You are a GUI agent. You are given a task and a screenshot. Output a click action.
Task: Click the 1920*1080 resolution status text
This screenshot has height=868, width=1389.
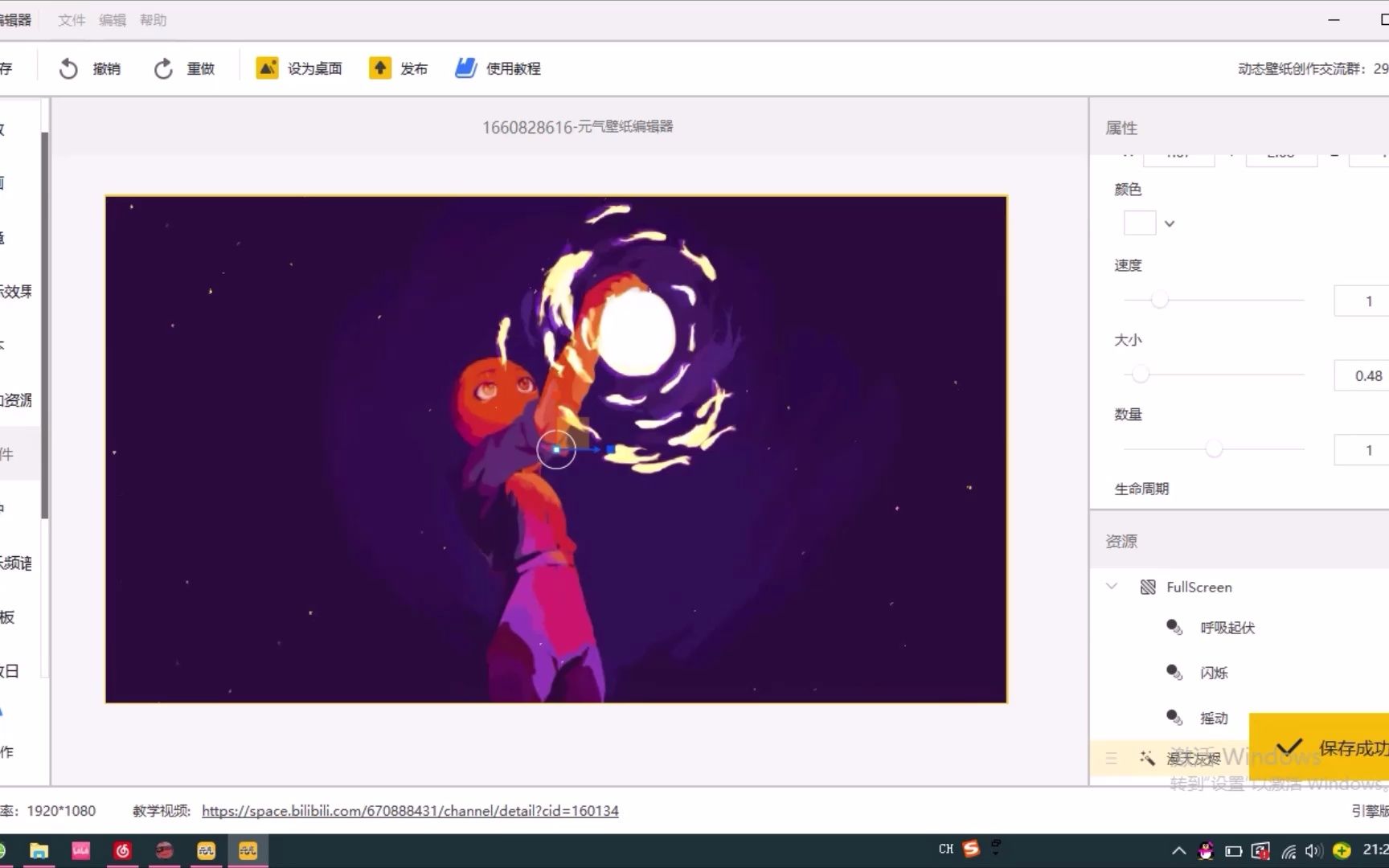[x=61, y=811]
